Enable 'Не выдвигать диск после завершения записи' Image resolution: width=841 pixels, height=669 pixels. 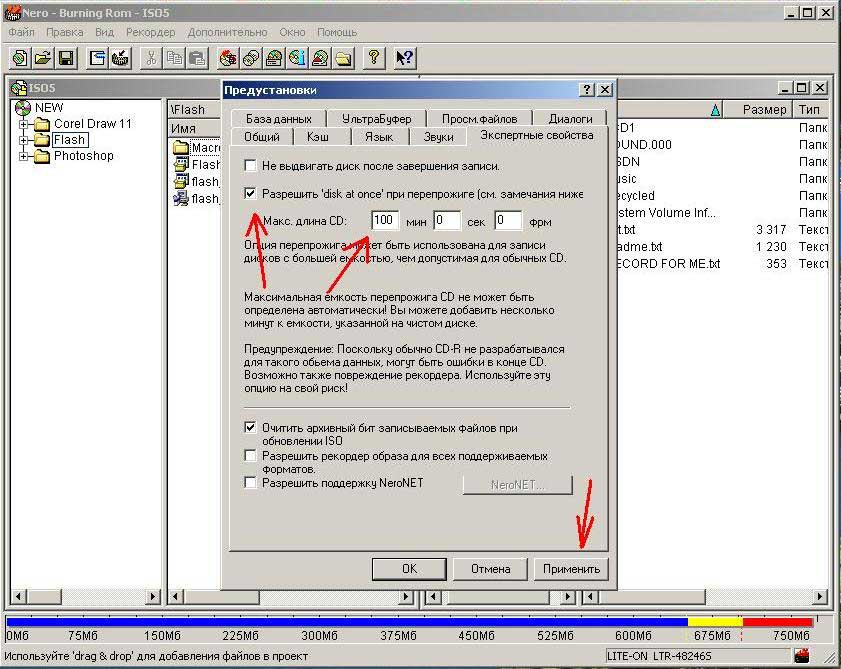[250, 166]
